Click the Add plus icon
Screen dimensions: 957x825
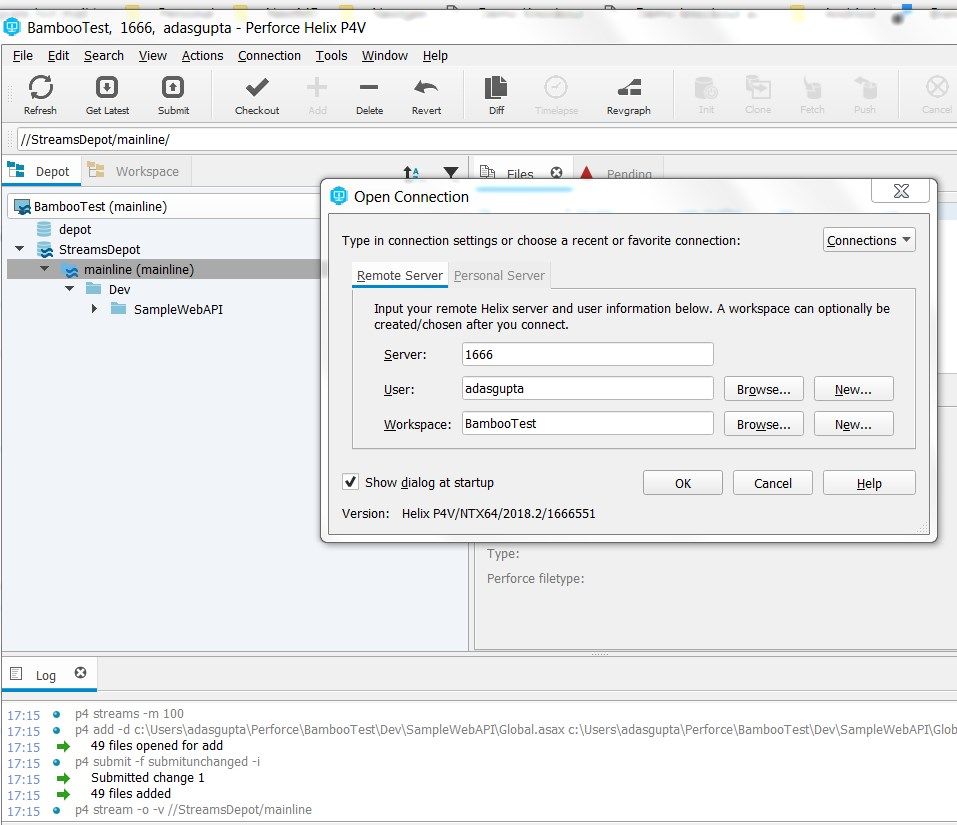coord(317,87)
